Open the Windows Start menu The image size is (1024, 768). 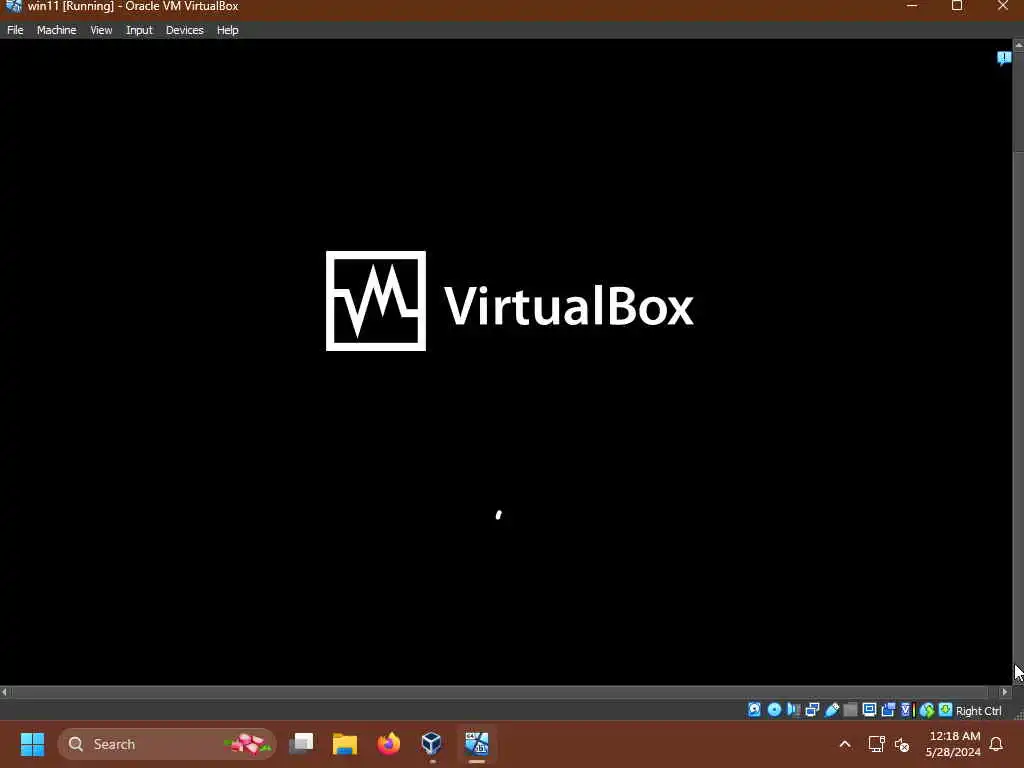[x=32, y=744]
